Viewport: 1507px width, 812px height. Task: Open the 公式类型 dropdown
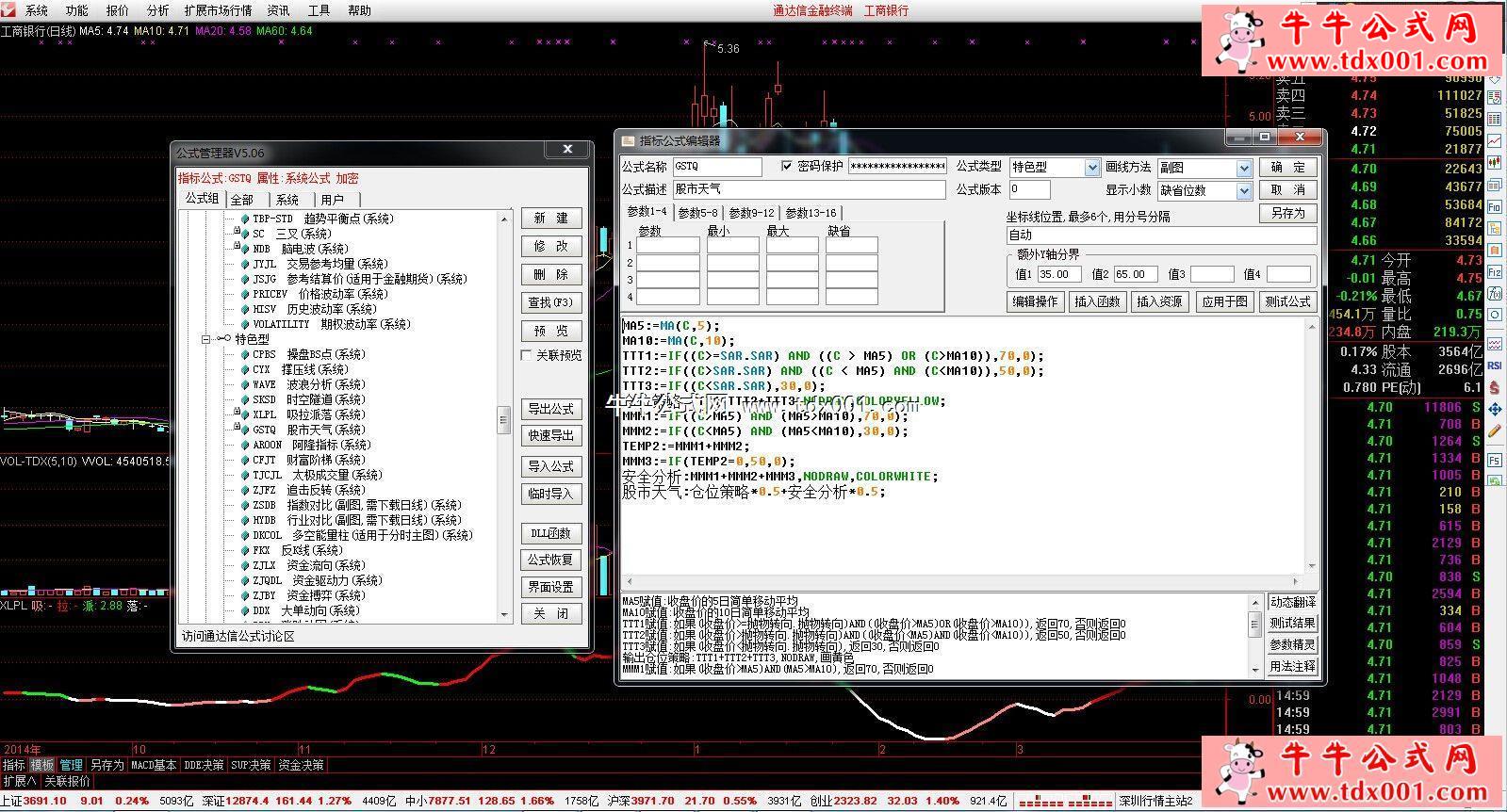click(x=1091, y=168)
